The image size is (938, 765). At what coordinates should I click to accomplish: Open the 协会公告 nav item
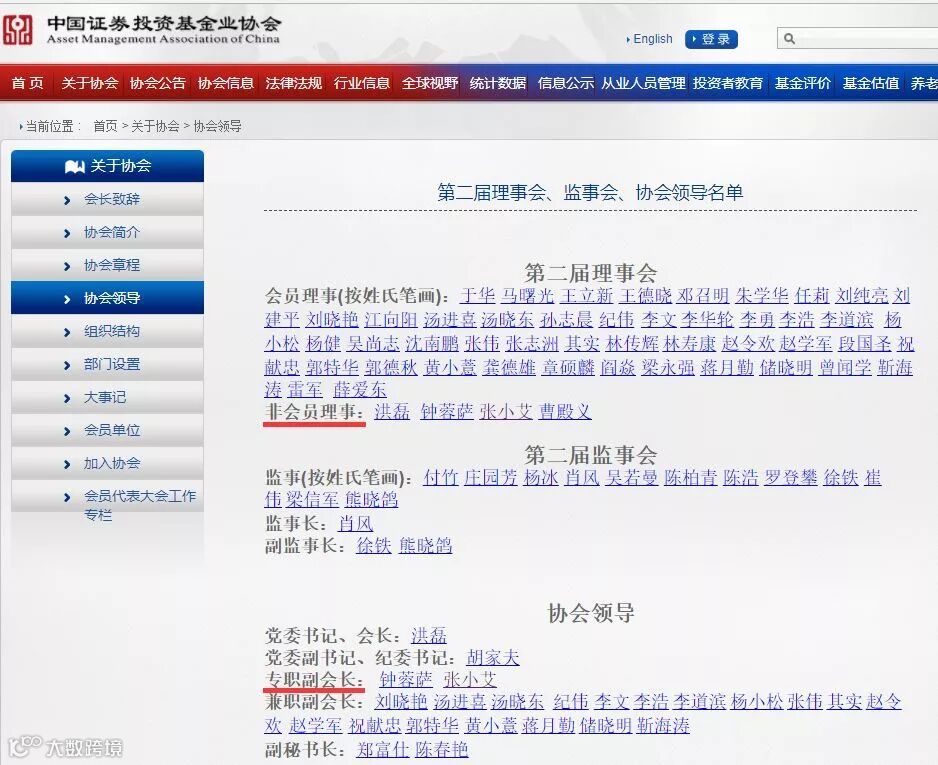[x=158, y=83]
